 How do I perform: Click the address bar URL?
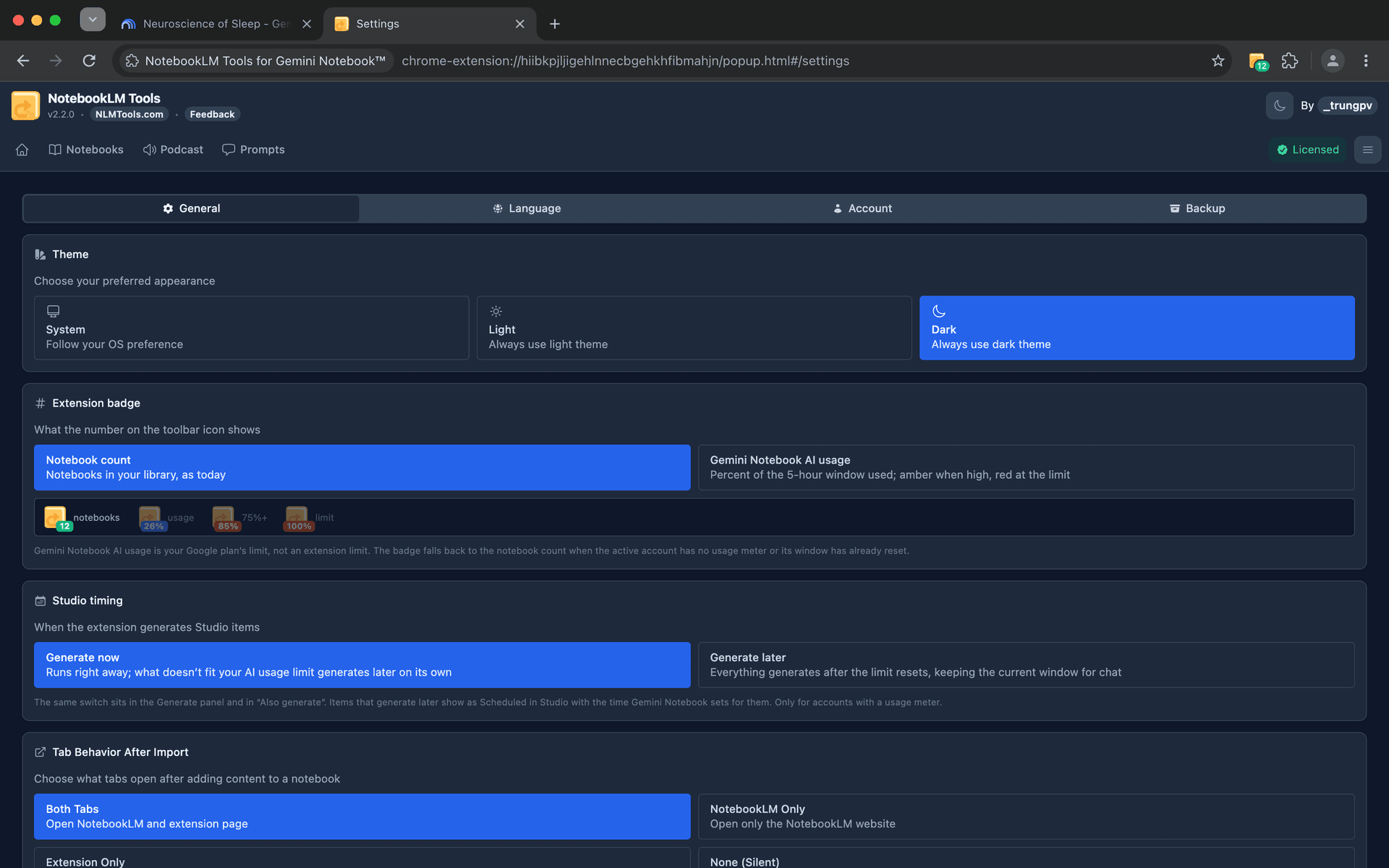625,61
